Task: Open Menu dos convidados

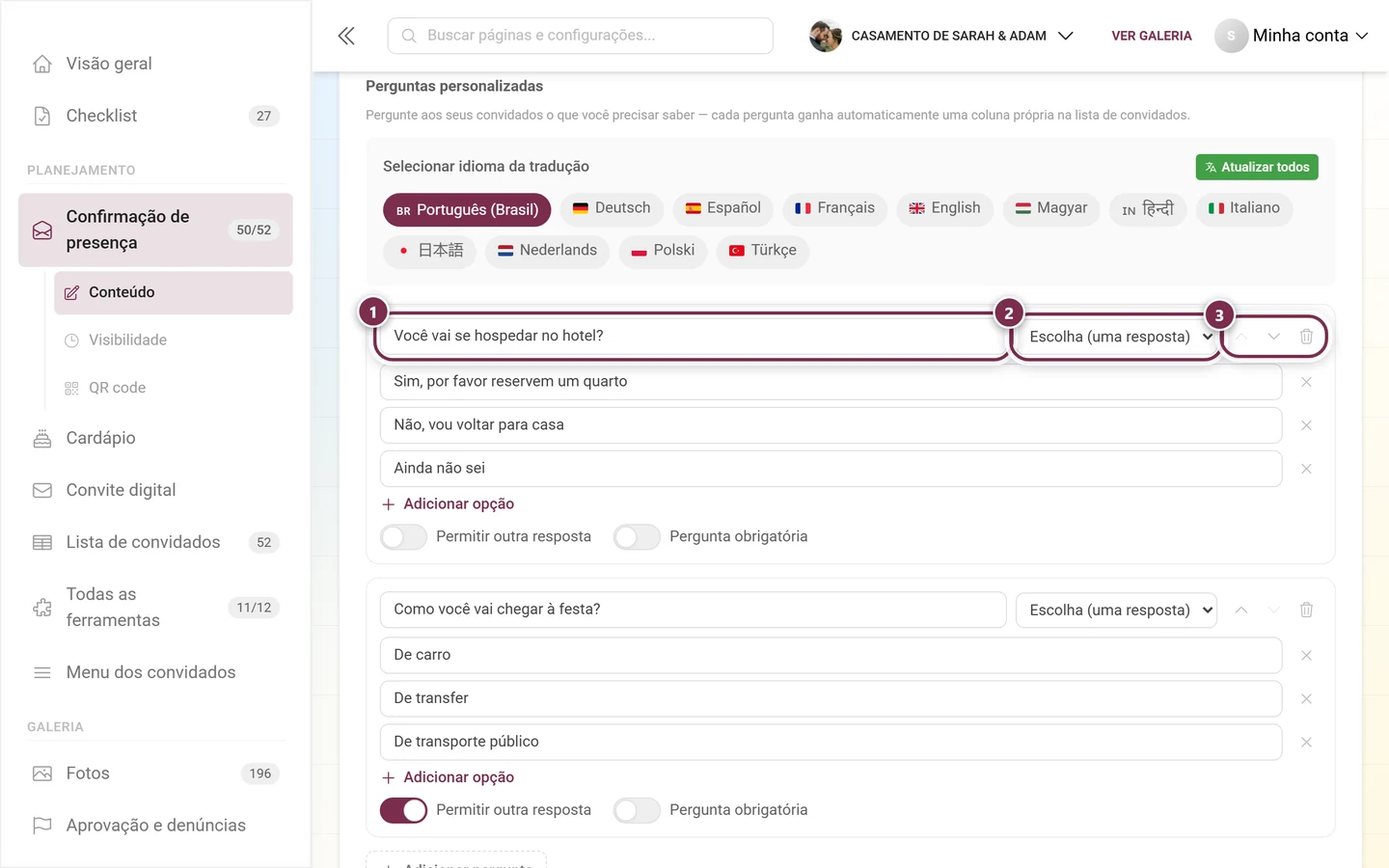Action: coord(155,672)
